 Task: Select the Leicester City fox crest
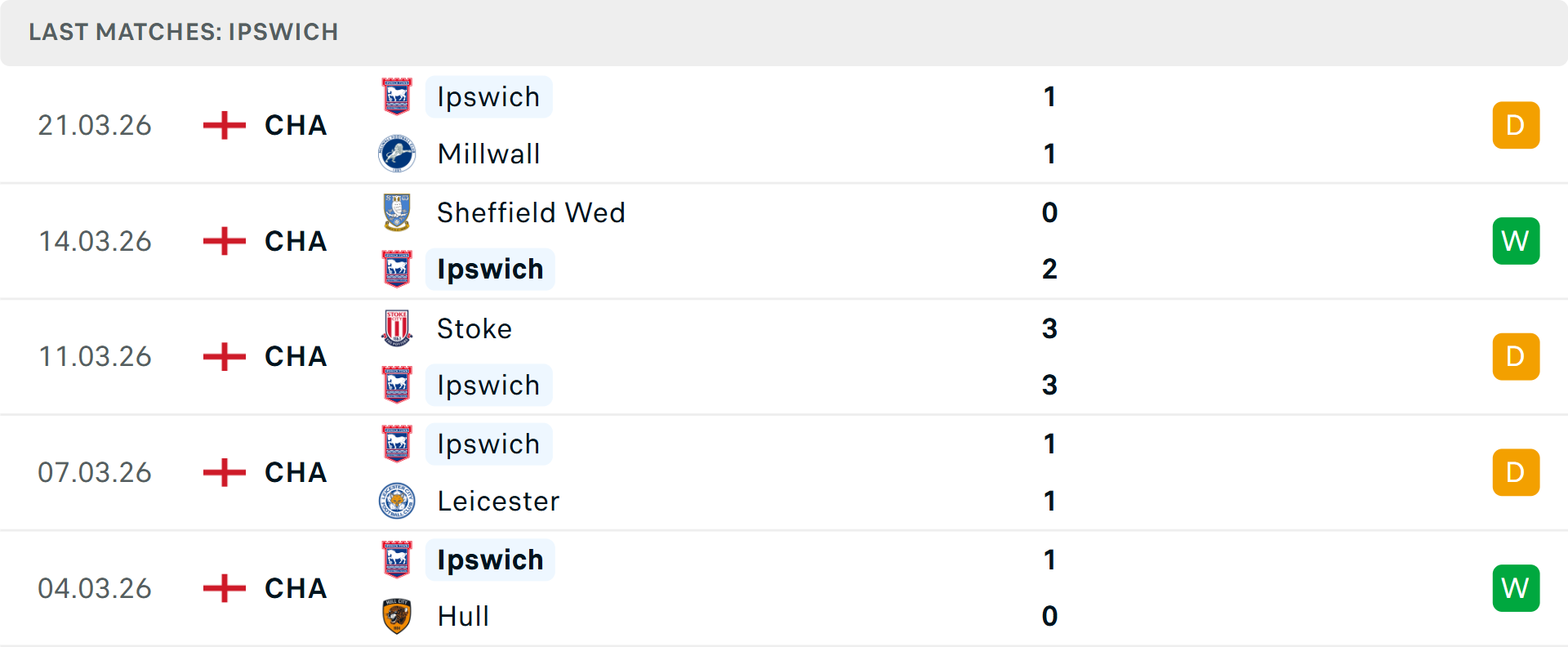pyautogui.click(x=397, y=501)
